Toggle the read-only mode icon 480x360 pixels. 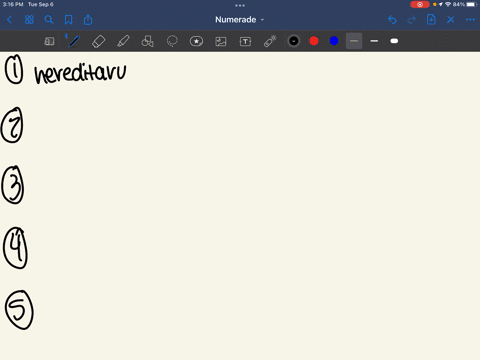coord(49,41)
